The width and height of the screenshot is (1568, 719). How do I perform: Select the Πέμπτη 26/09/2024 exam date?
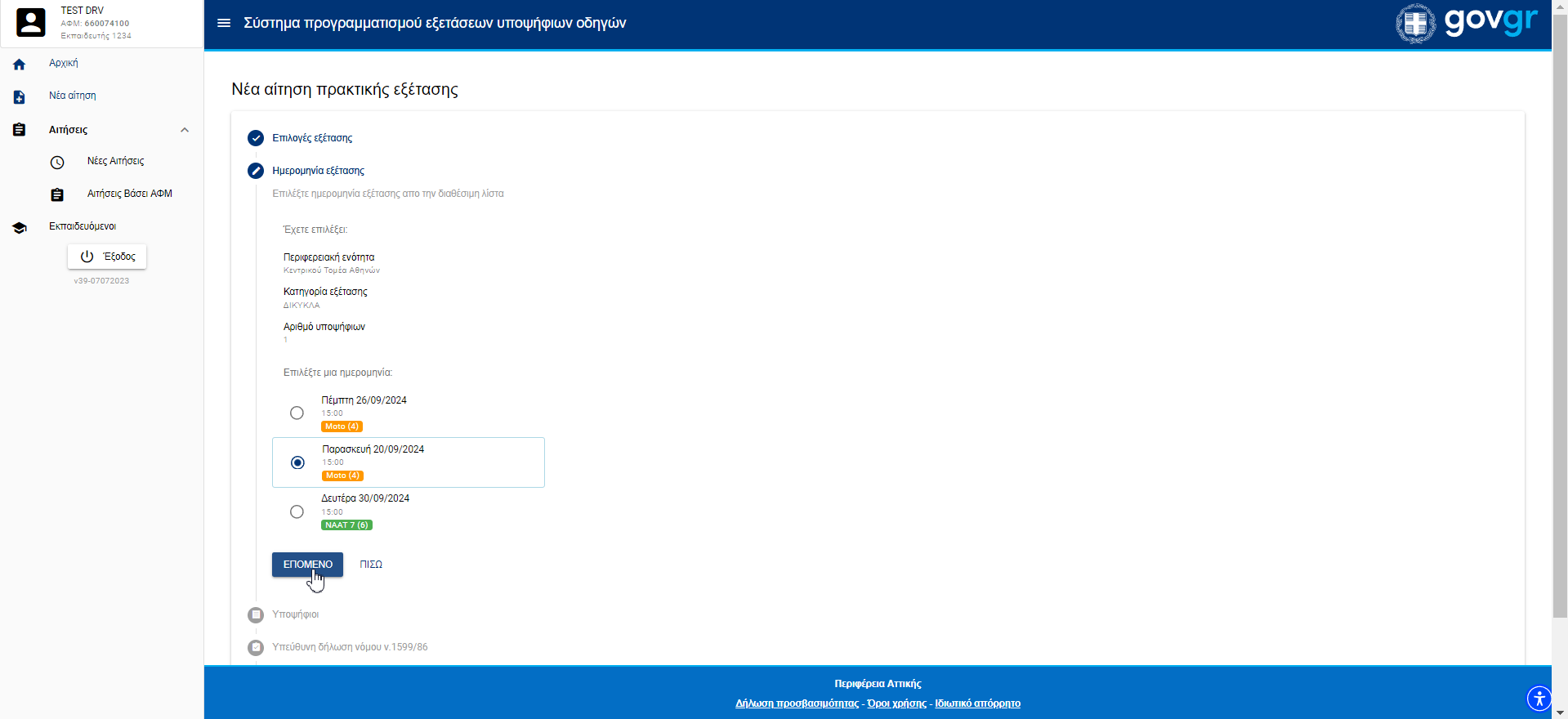coord(297,413)
